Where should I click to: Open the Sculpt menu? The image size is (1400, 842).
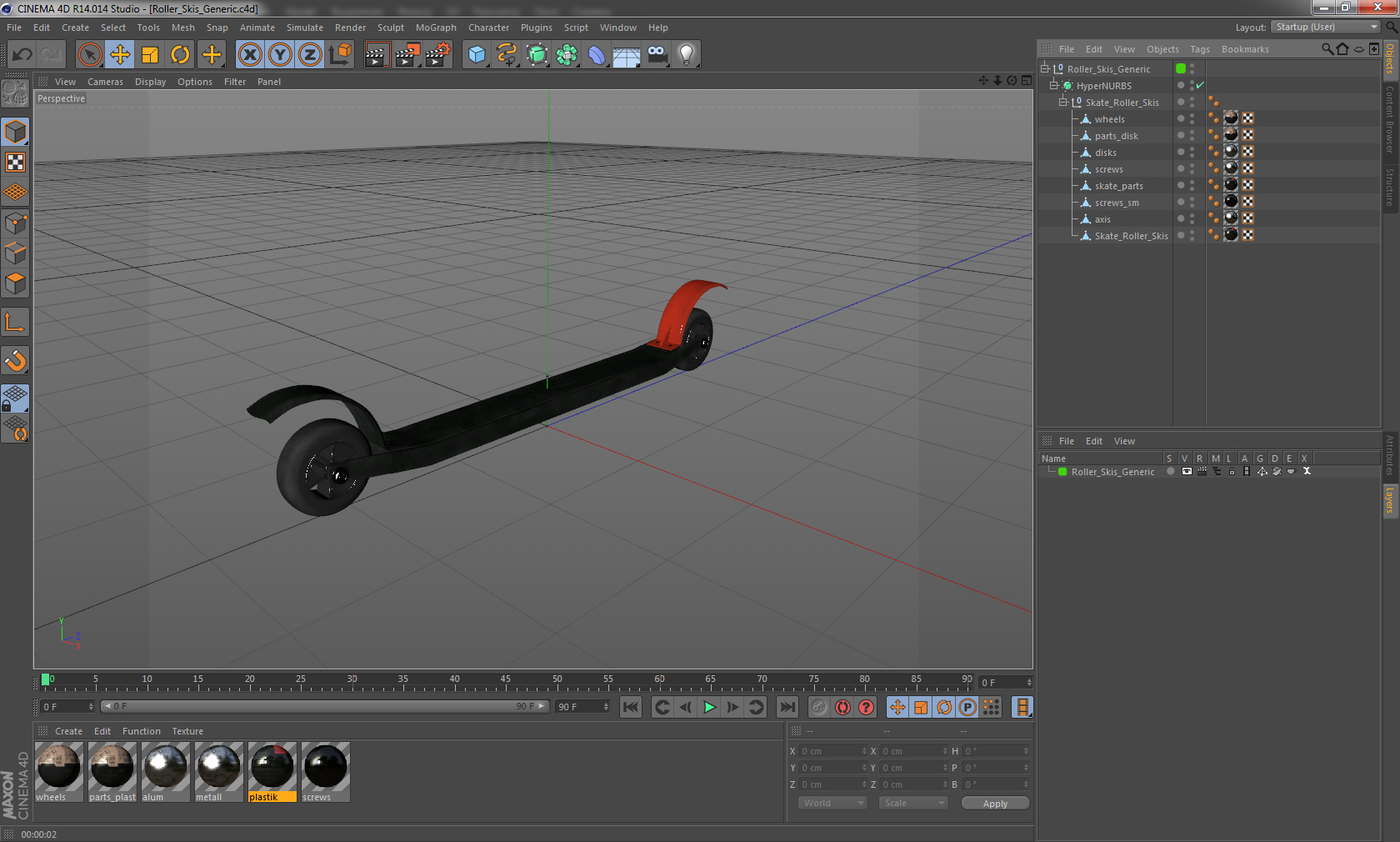pos(391,28)
